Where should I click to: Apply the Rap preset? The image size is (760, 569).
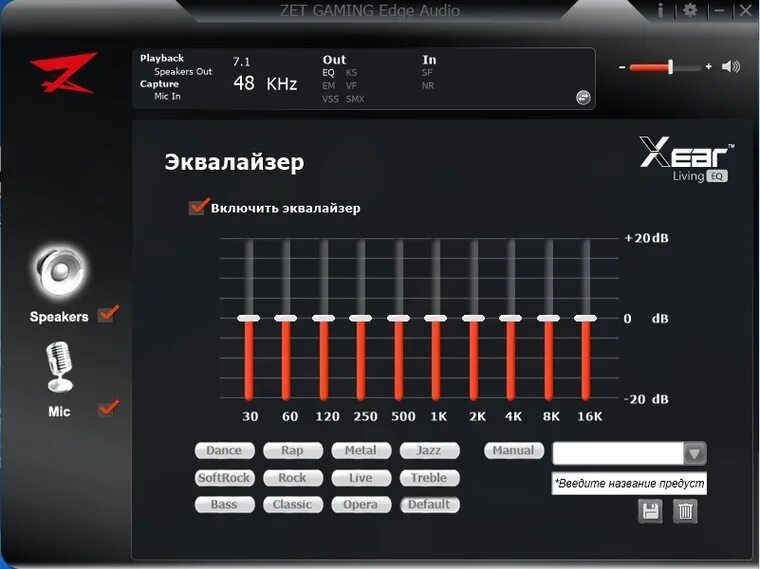pos(293,450)
